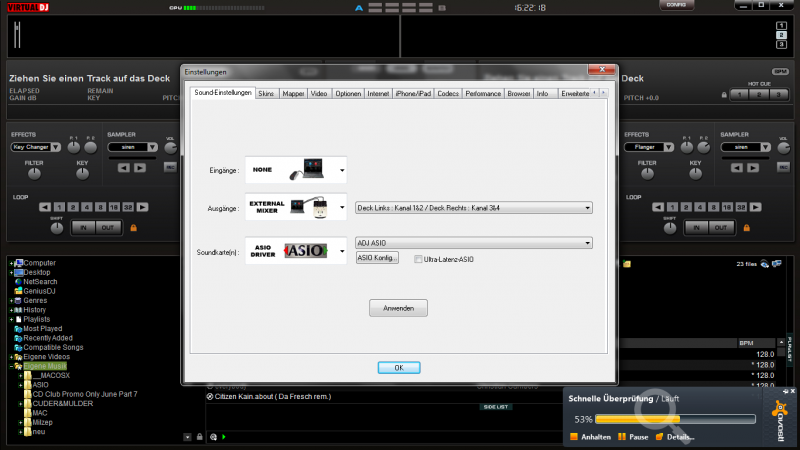The width and height of the screenshot is (800, 450).
Task: Expand the Deck Links Kanal channel dropdown
Action: tap(473, 208)
